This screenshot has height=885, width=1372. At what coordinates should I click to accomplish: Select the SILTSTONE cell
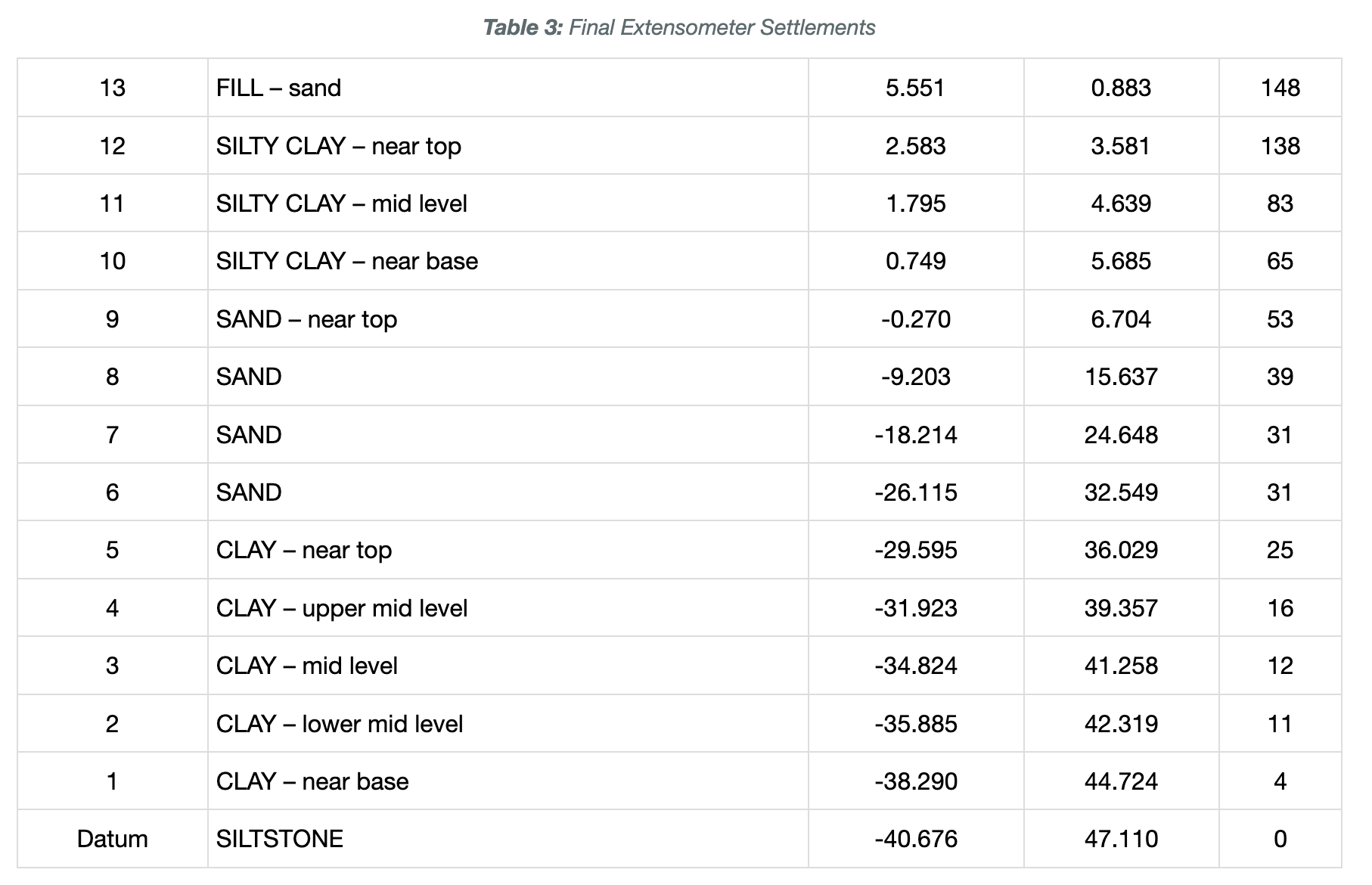click(x=508, y=839)
